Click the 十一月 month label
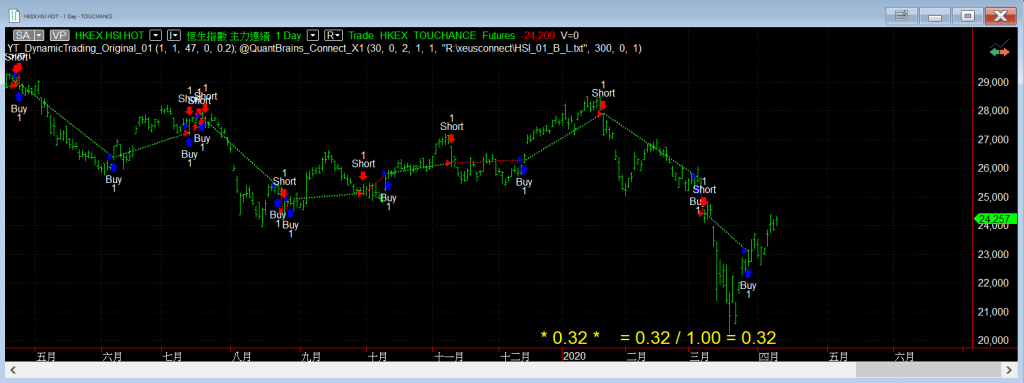Screen dimensions: 1024x383 449,357
